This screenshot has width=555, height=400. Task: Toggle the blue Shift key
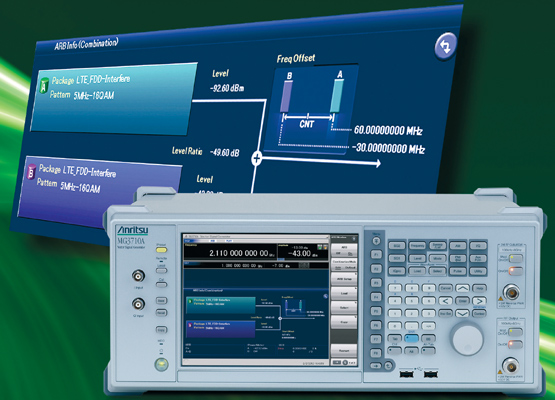tap(412, 338)
